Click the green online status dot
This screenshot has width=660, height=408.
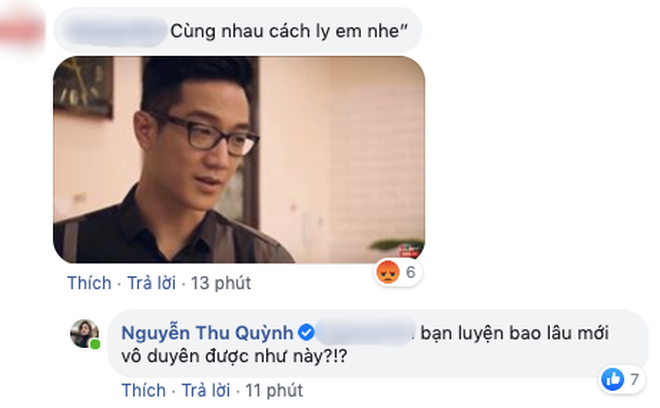click(x=95, y=344)
